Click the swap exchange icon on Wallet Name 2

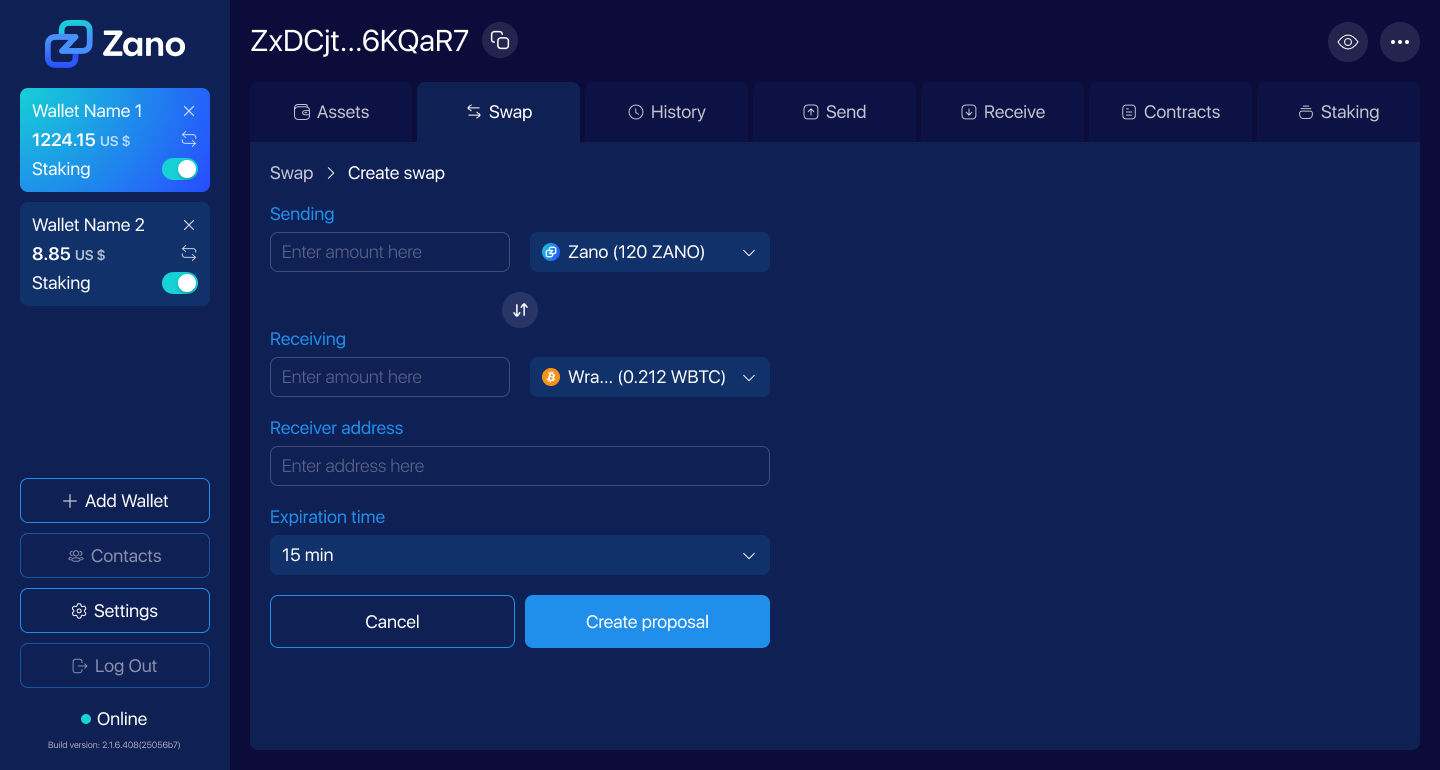pos(189,254)
